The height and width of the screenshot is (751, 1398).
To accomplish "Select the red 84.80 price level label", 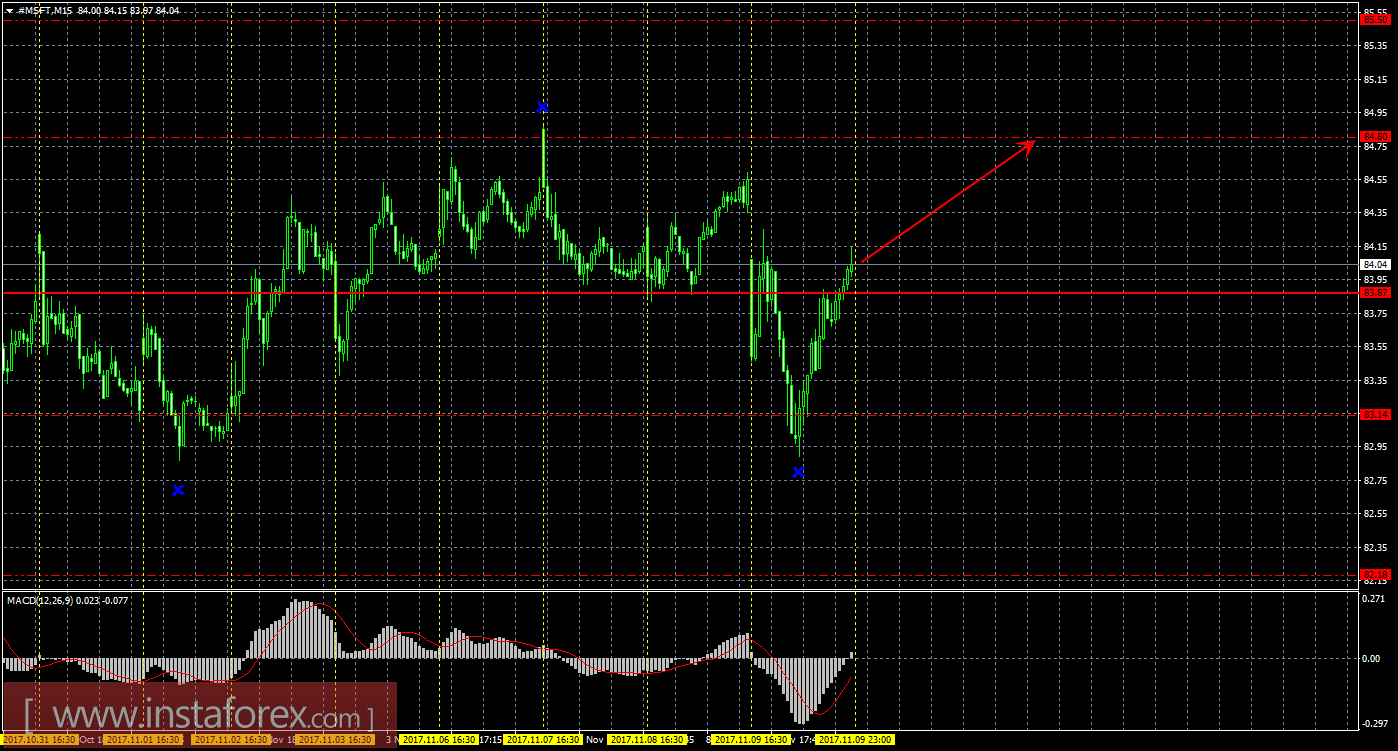I will pos(1376,136).
